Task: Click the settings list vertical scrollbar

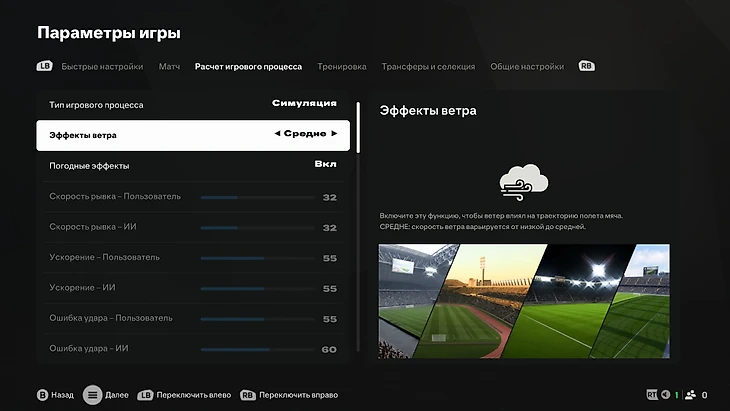Action: coord(358,227)
